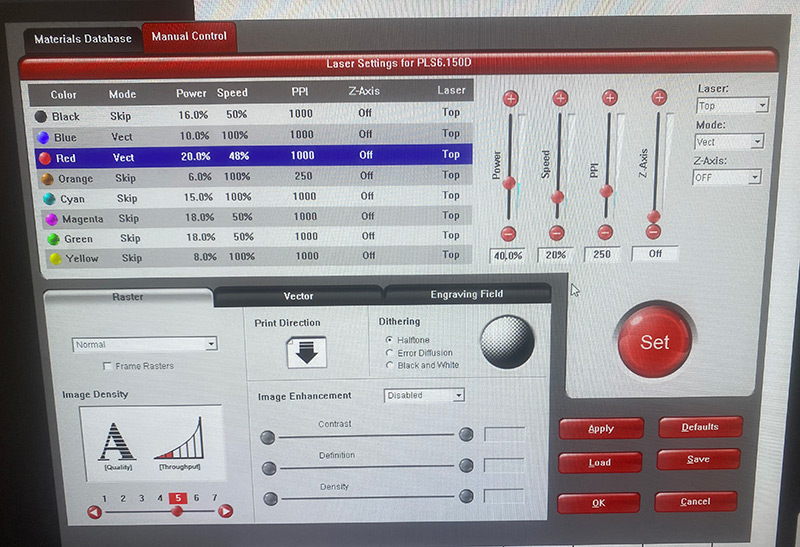Click the Power vertical slider handle
The height and width of the screenshot is (547, 800).
pos(509,183)
